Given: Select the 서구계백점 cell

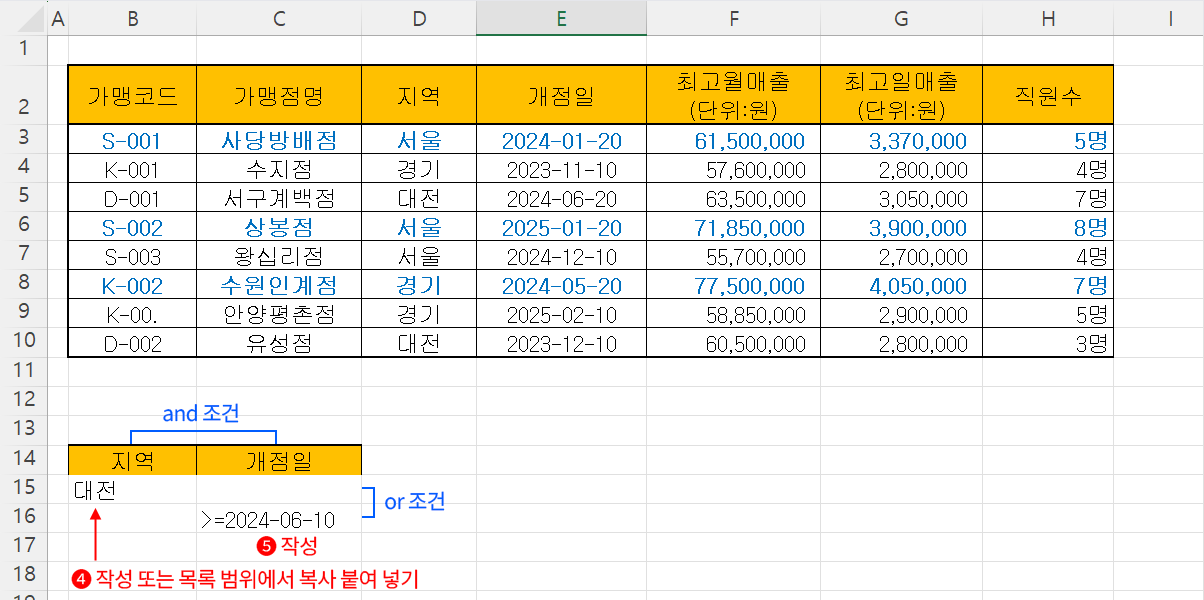Looking at the screenshot, I should coord(279,197).
